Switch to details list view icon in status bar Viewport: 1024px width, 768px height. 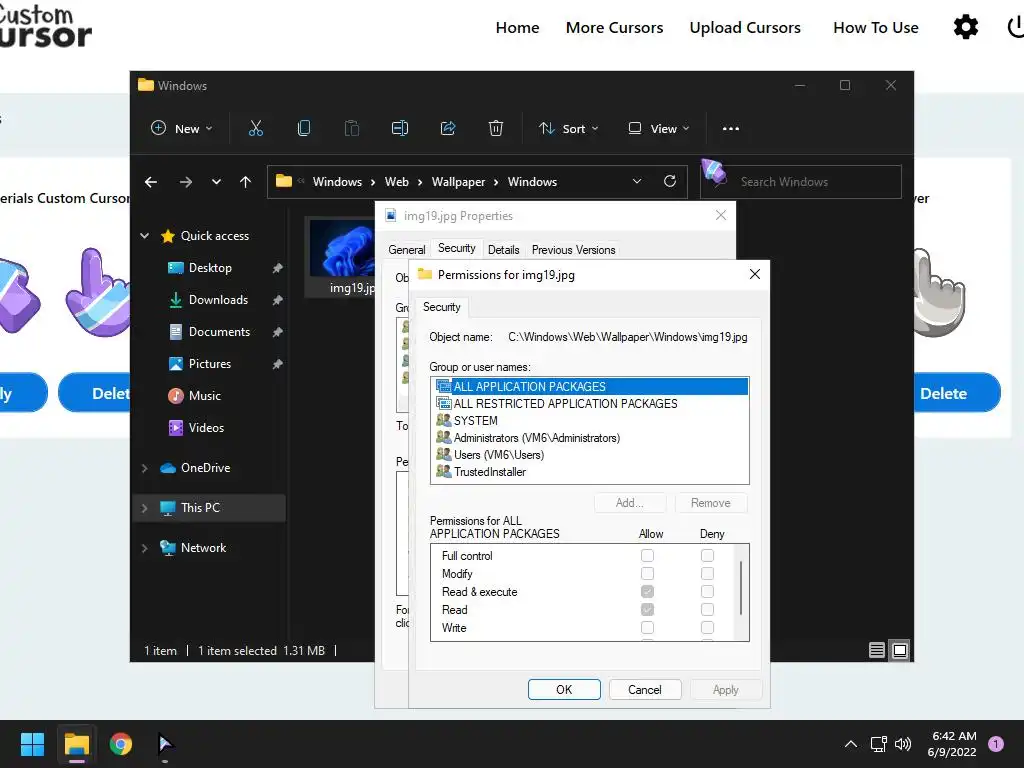876,650
